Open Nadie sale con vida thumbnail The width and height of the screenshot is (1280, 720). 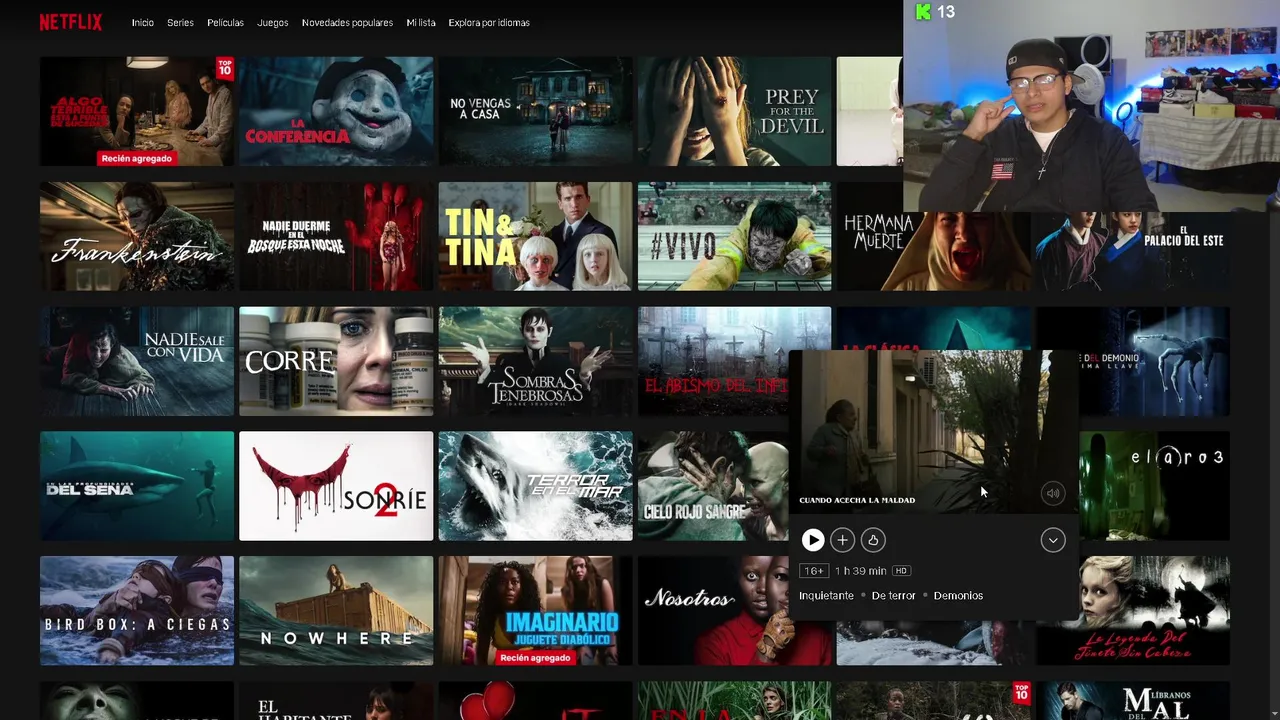(x=137, y=361)
